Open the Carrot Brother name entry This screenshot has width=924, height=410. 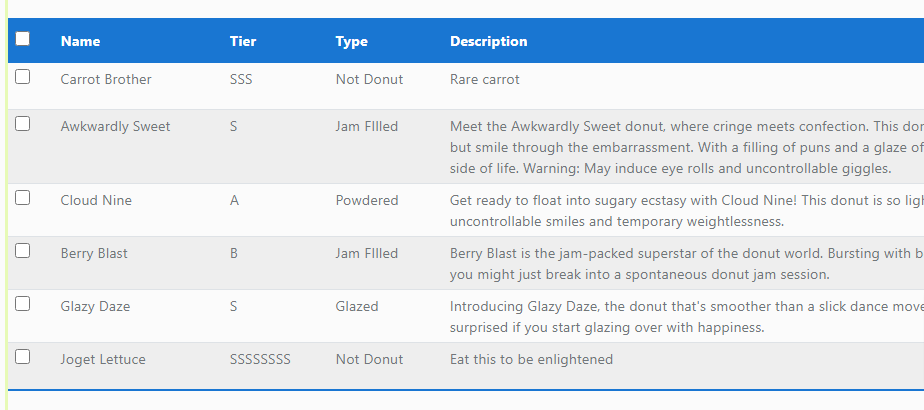106,79
